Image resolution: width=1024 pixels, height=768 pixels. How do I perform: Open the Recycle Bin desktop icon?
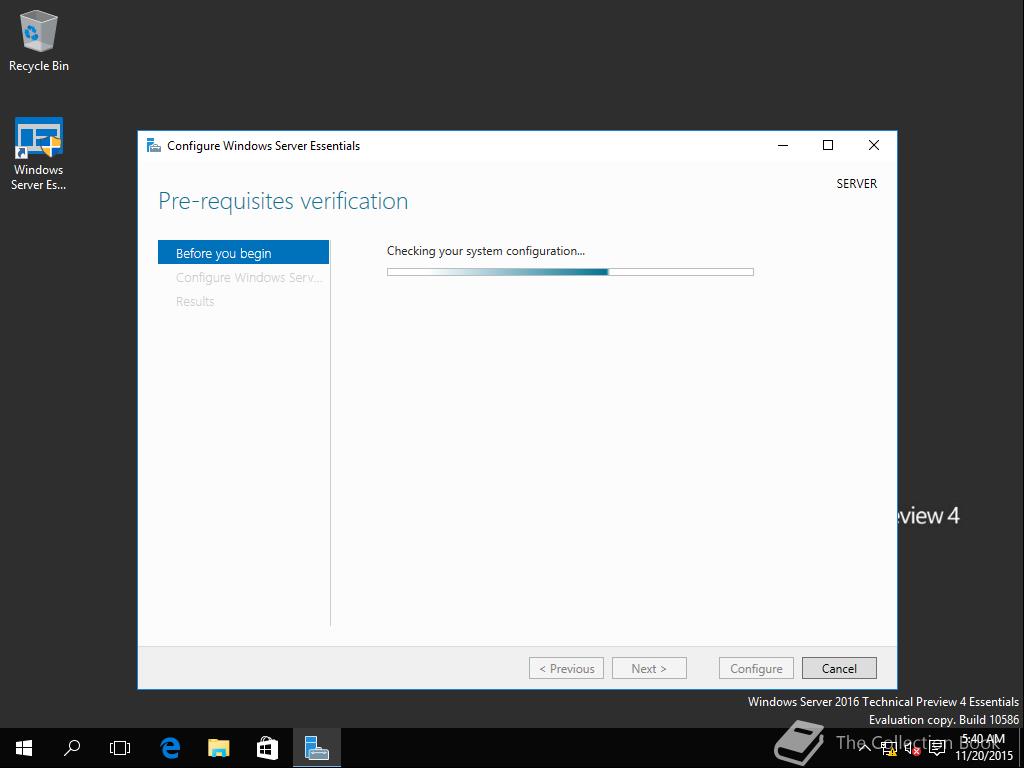pyautogui.click(x=39, y=40)
